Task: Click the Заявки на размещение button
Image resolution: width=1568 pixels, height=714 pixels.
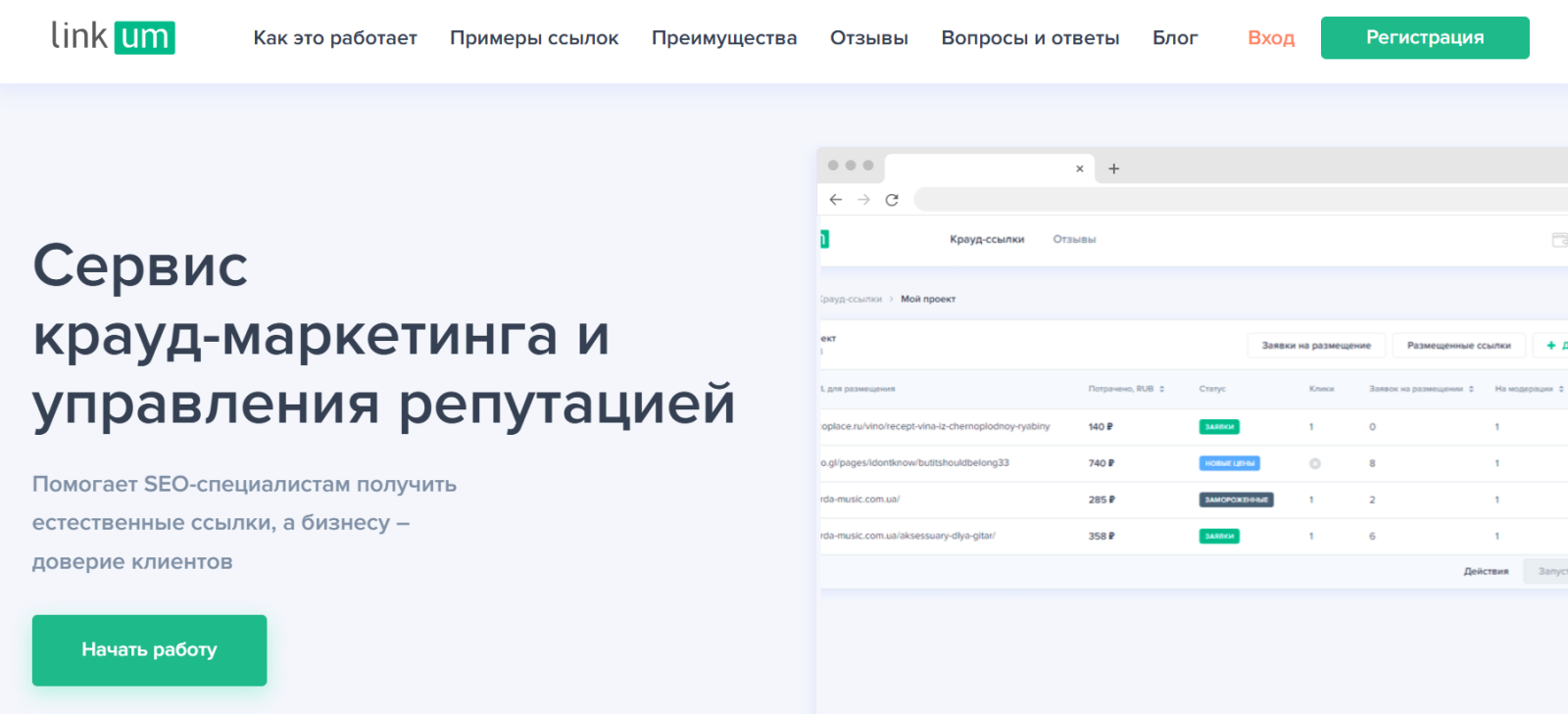Action: pyautogui.click(x=1315, y=346)
